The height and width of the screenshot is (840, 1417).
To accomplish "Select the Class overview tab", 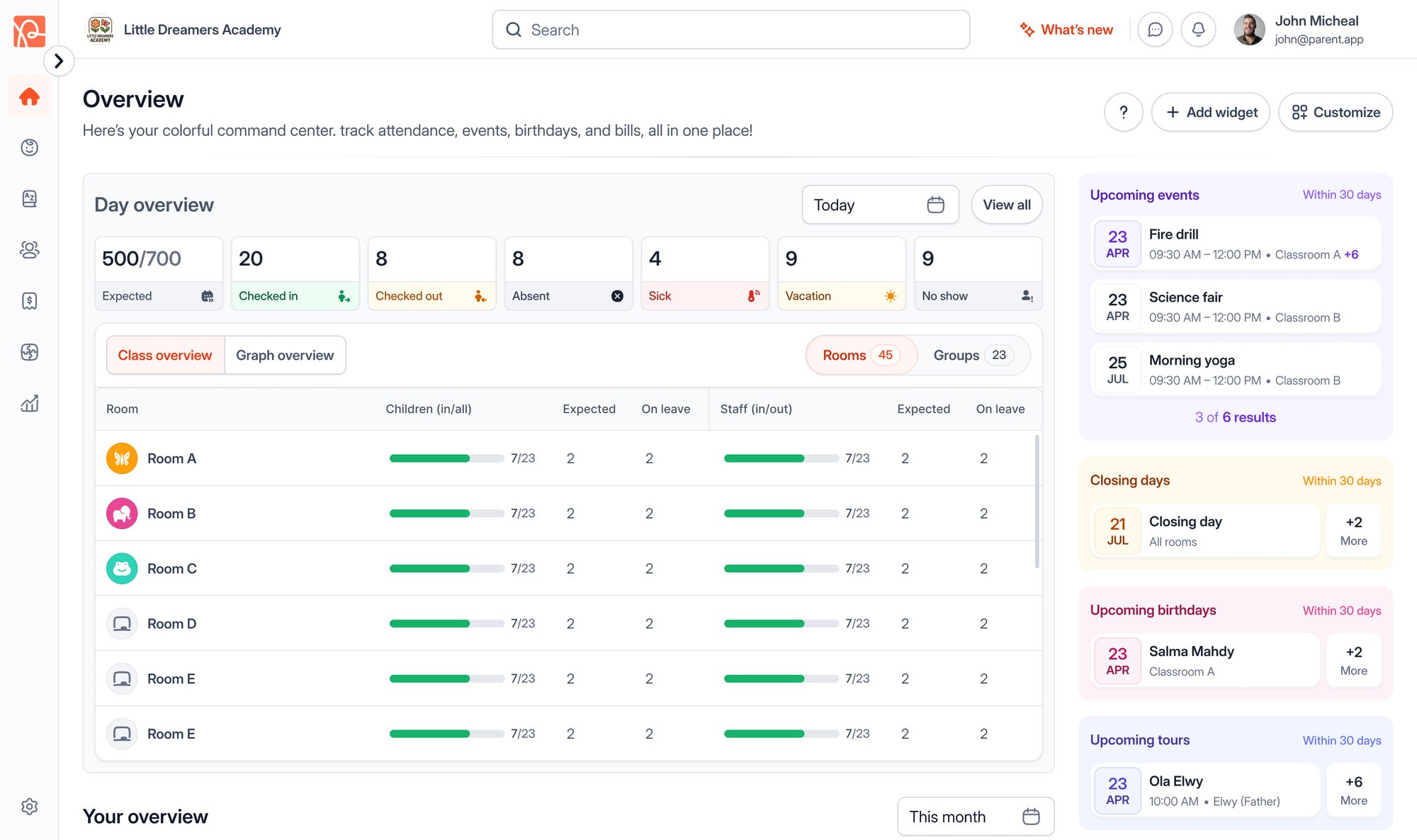I will [x=165, y=355].
